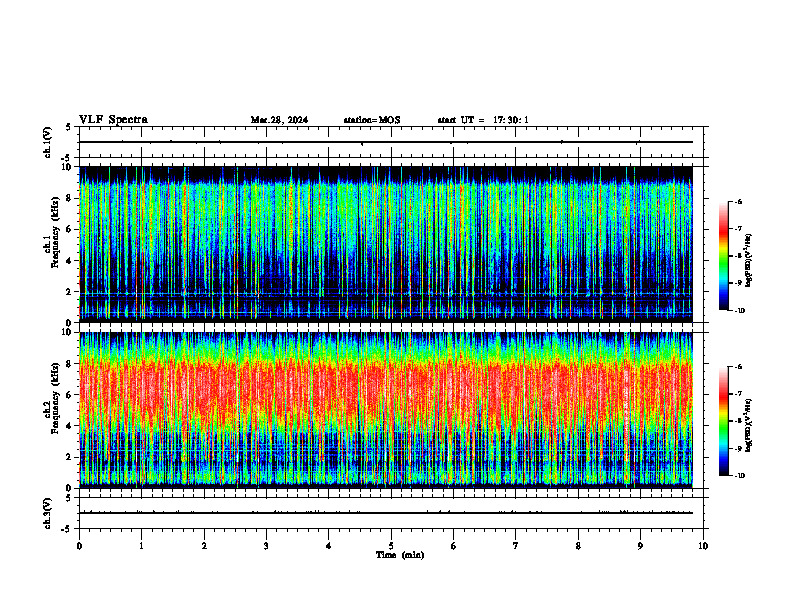Click time axis tick label "8"
The height and width of the screenshot is (612, 792).
click(578, 546)
